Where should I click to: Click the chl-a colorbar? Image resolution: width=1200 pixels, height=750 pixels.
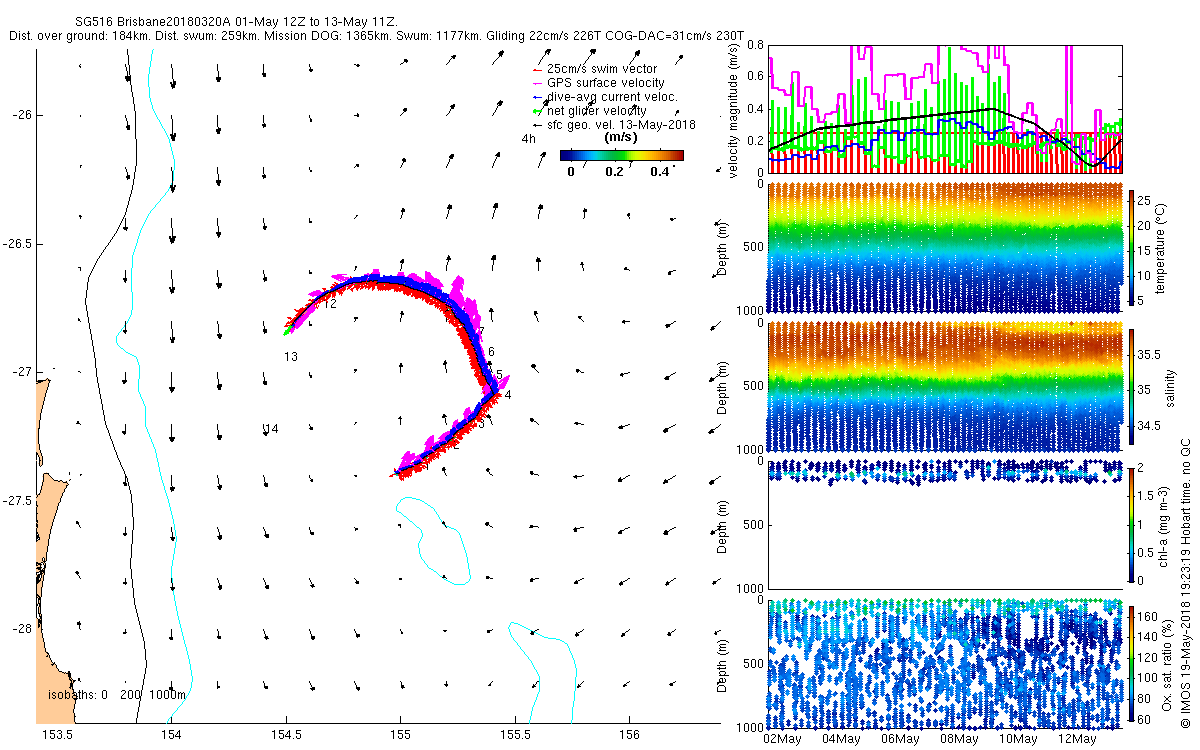1131,523
